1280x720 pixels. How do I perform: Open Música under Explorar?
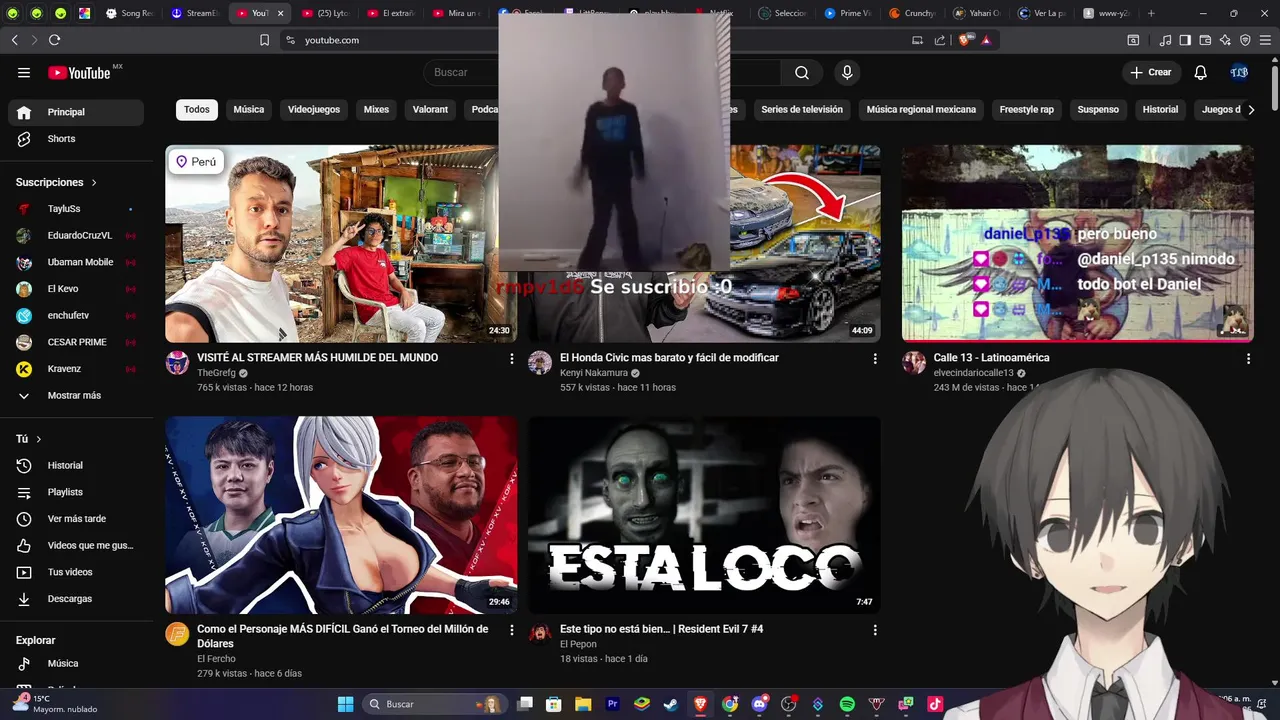coord(76,663)
